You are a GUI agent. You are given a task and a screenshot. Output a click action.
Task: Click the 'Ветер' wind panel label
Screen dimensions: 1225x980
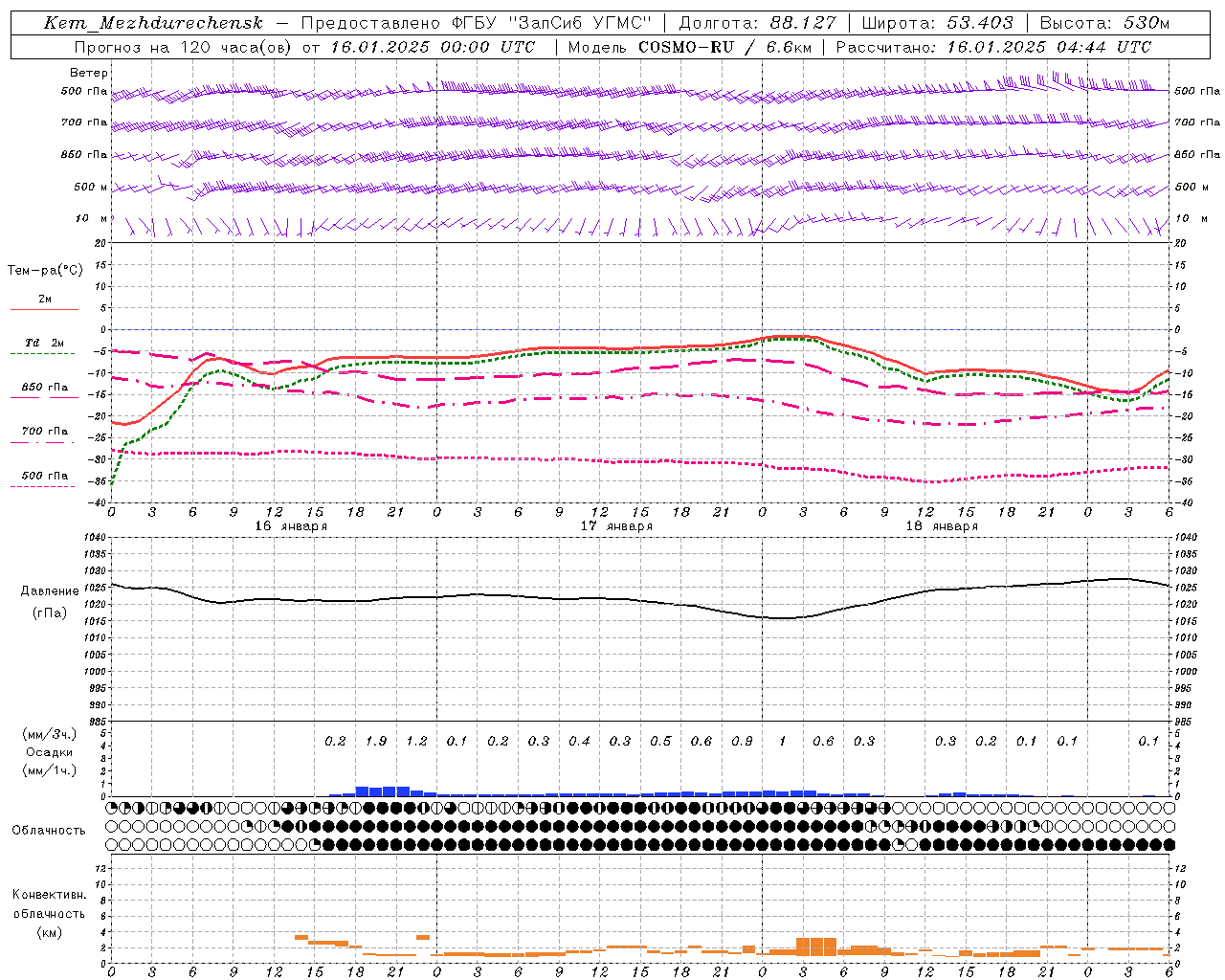tap(89, 73)
